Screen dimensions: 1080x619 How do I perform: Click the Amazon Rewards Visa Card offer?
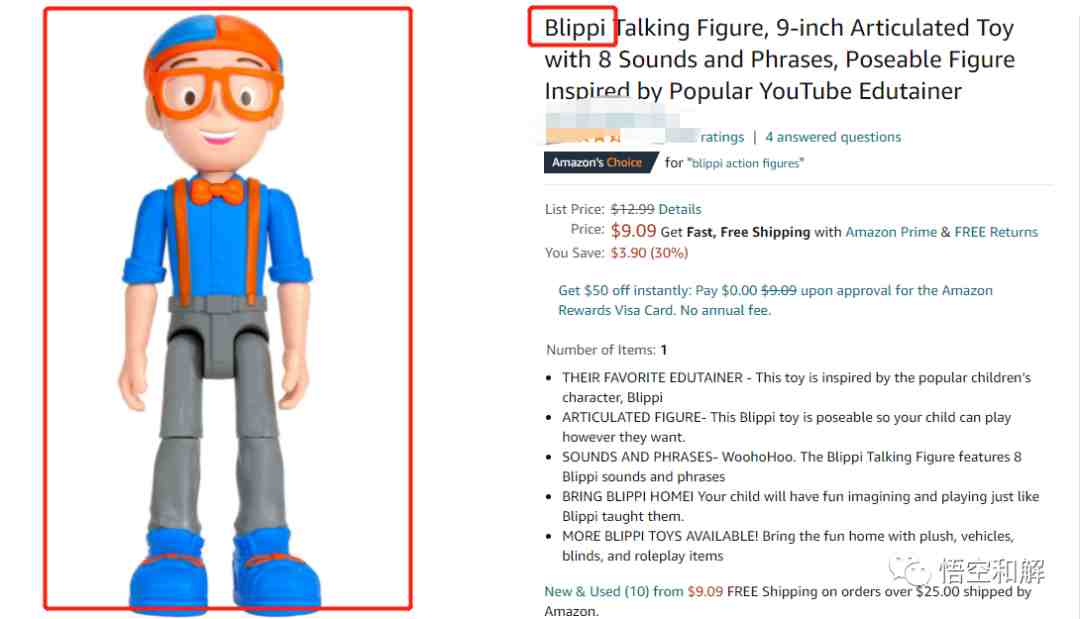coord(776,300)
